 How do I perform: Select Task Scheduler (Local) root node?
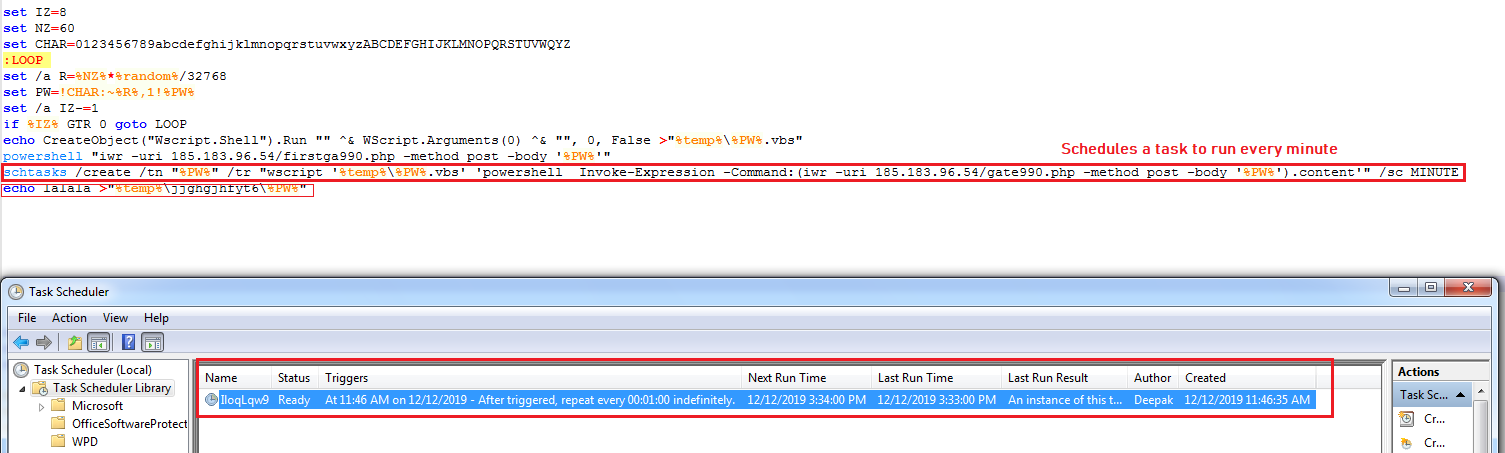point(83,370)
